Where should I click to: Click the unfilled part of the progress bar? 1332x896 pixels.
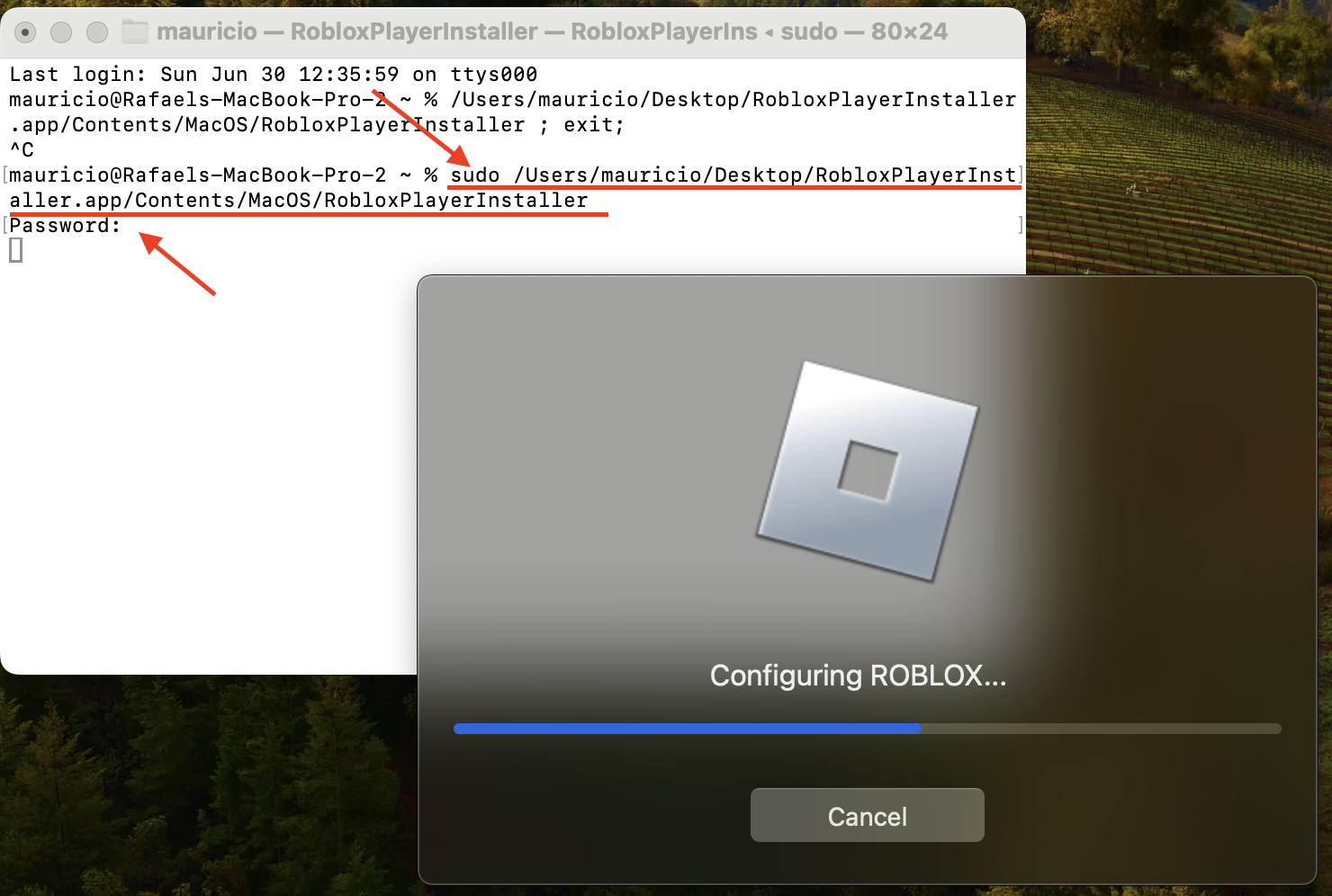click(x=1101, y=729)
